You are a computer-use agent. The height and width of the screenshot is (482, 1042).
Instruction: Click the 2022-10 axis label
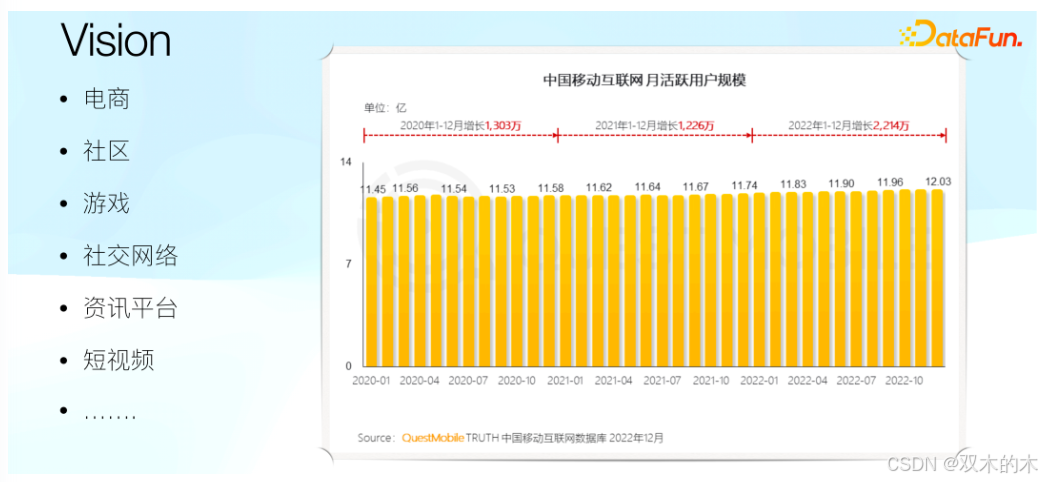click(906, 382)
